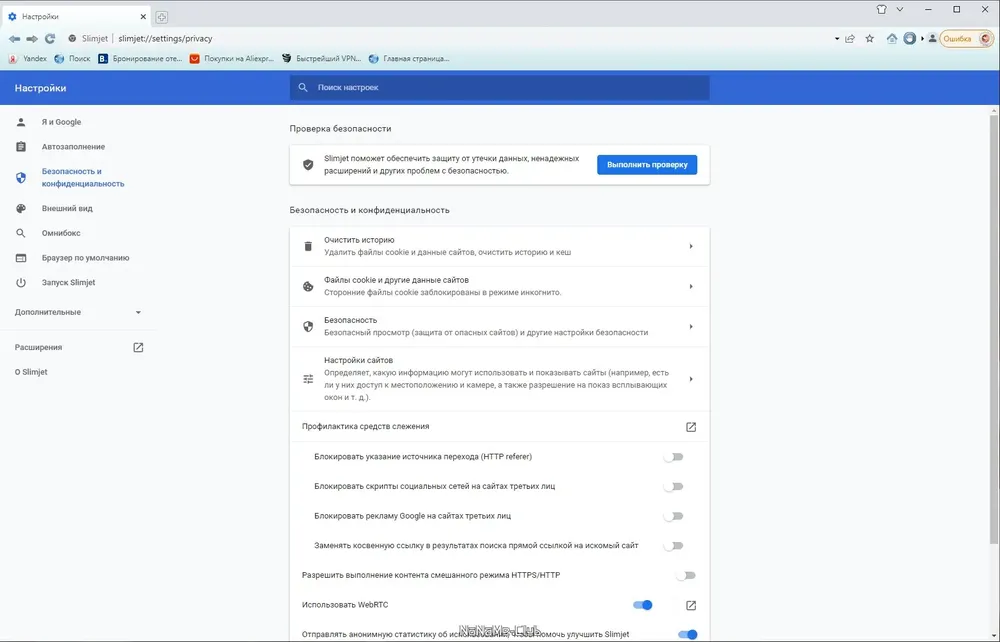Screen dimensions: 1000x642
Task: Toggle Блокировать рекламу Google на сайтах
Action: tap(673, 516)
